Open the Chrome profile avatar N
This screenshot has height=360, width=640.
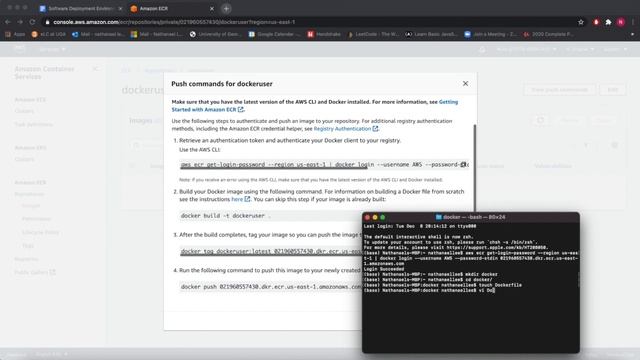pos(621,22)
